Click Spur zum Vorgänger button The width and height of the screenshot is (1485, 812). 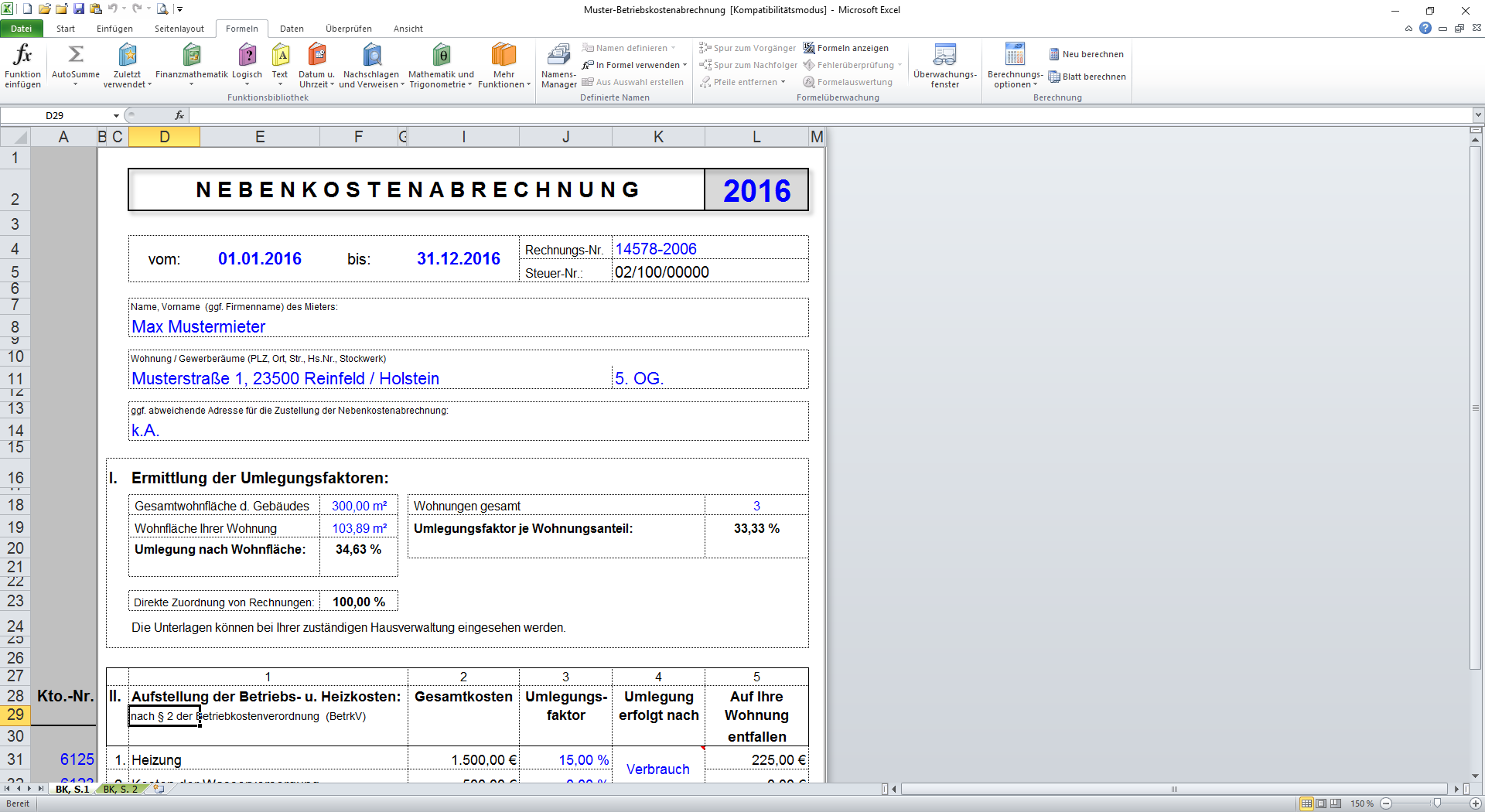point(747,48)
